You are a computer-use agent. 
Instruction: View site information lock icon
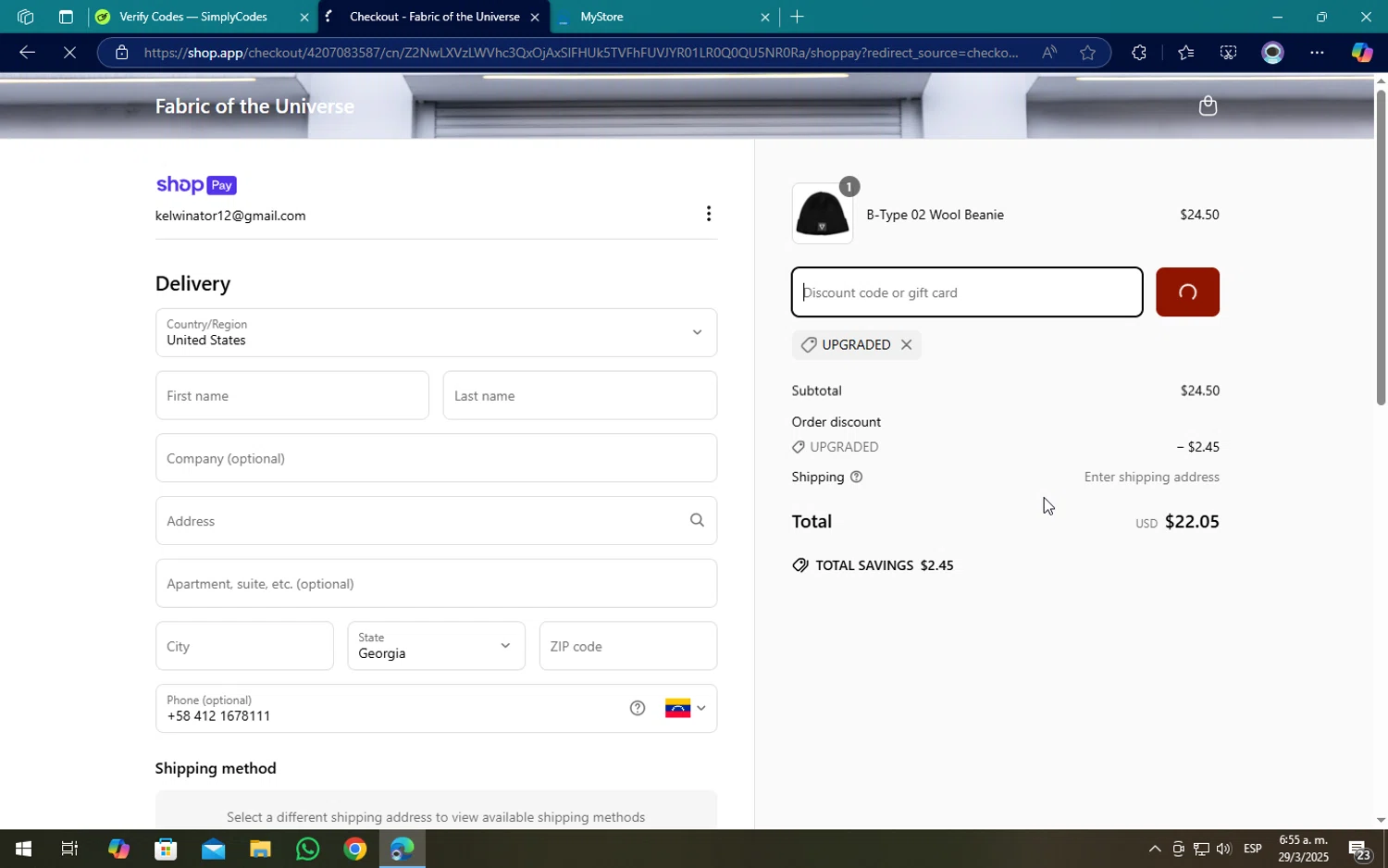point(122,53)
